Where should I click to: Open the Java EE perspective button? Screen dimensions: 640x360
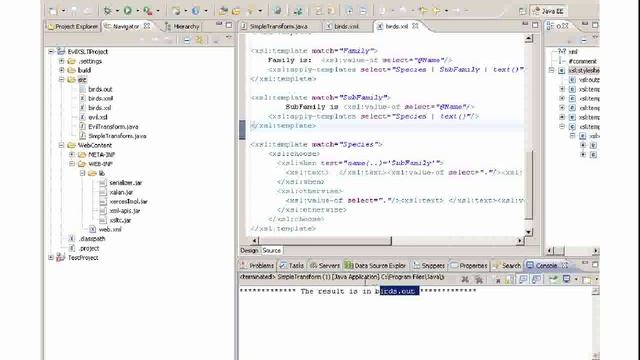[549, 11]
